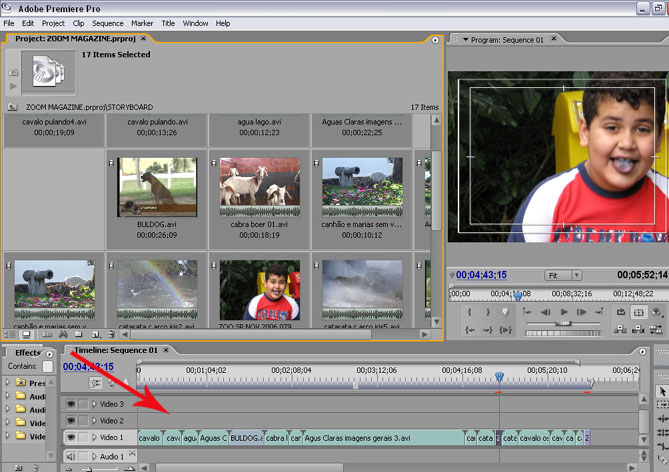
Task: Mute the Audio 1 track speaker
Action: point(71,457)
